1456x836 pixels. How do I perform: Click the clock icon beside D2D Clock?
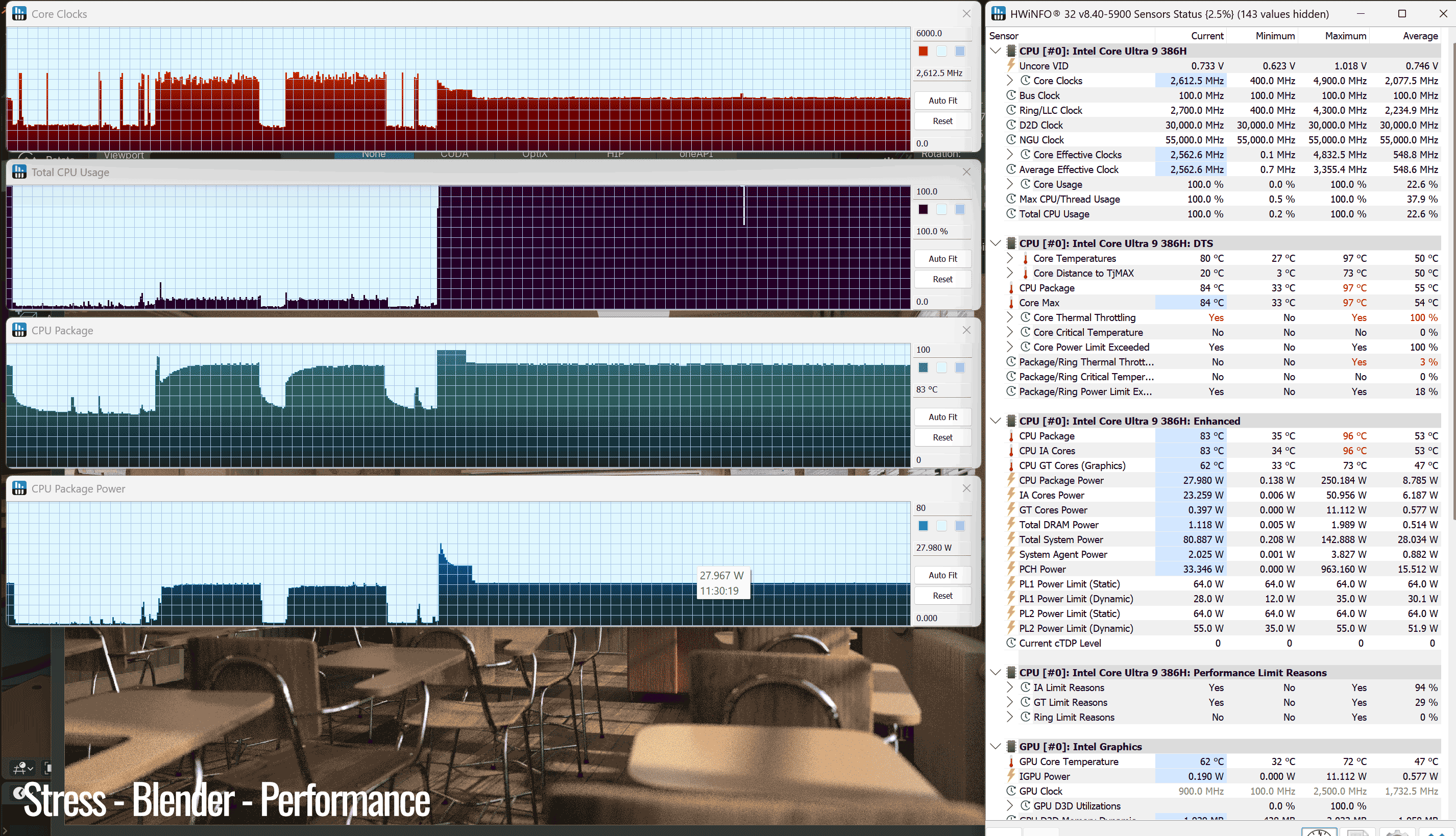1011,125
